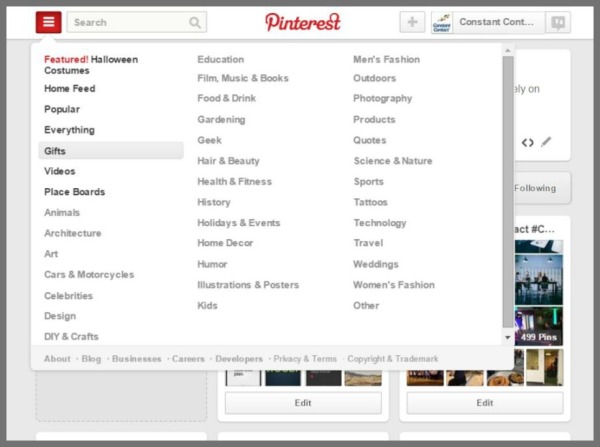Open Women's Fashion category

coord(394,285)
